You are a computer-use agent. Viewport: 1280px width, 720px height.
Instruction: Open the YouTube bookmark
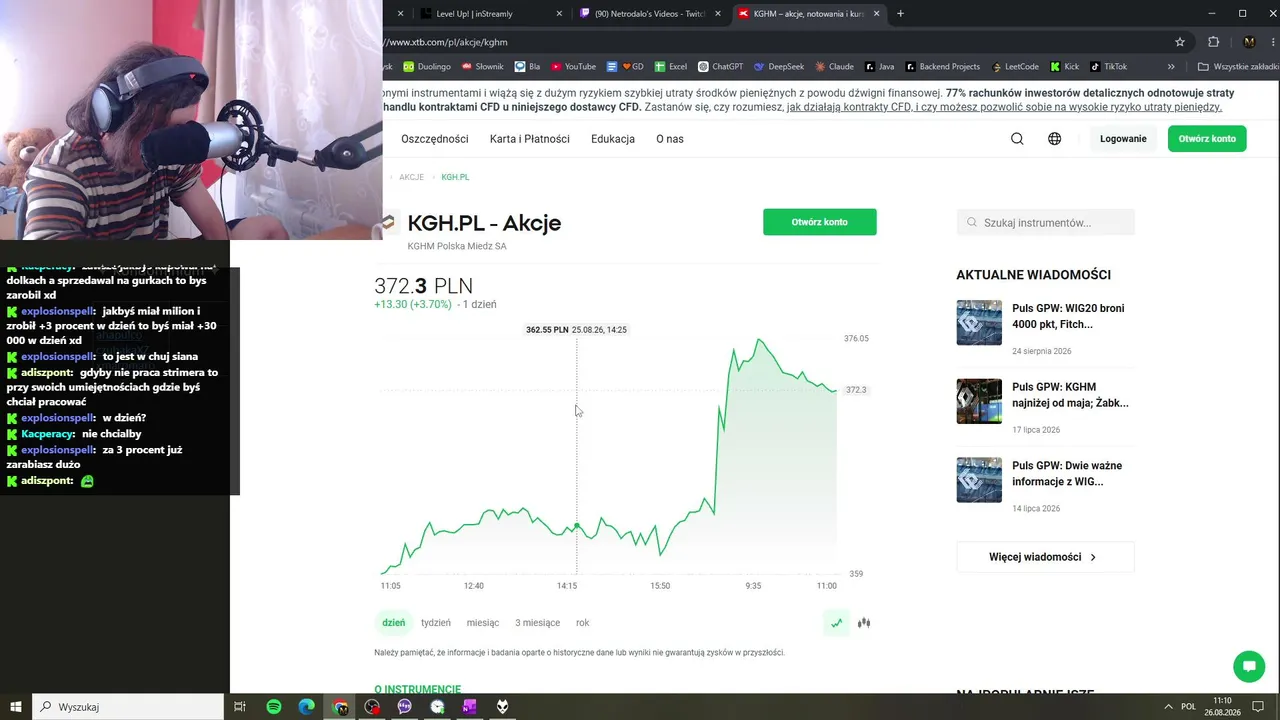573,67
